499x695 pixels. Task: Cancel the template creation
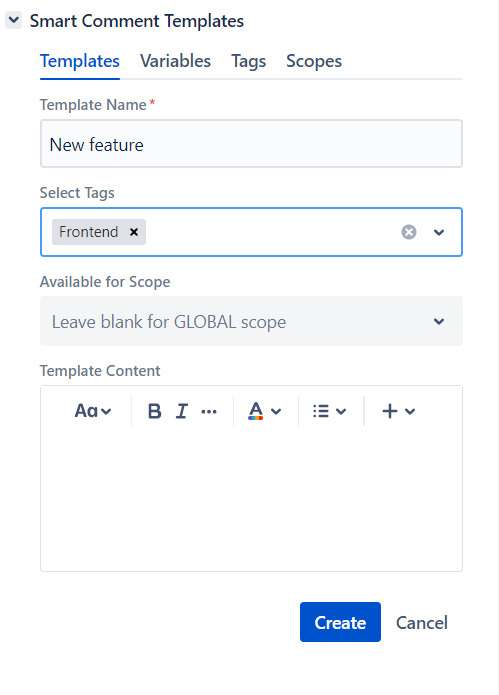coord(421,623)
